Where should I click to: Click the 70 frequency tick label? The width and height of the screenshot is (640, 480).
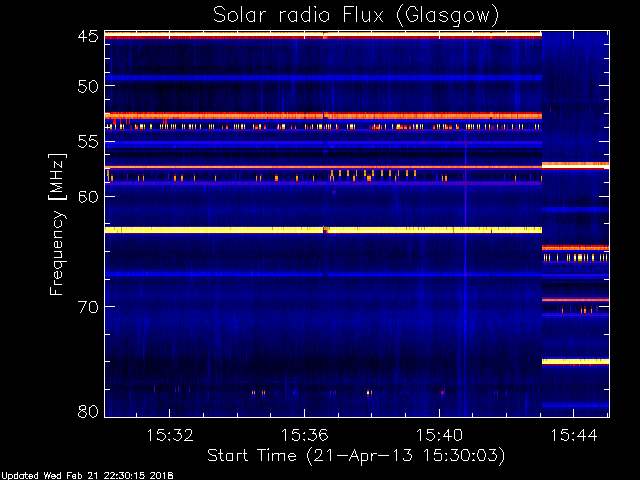point(88,307)
